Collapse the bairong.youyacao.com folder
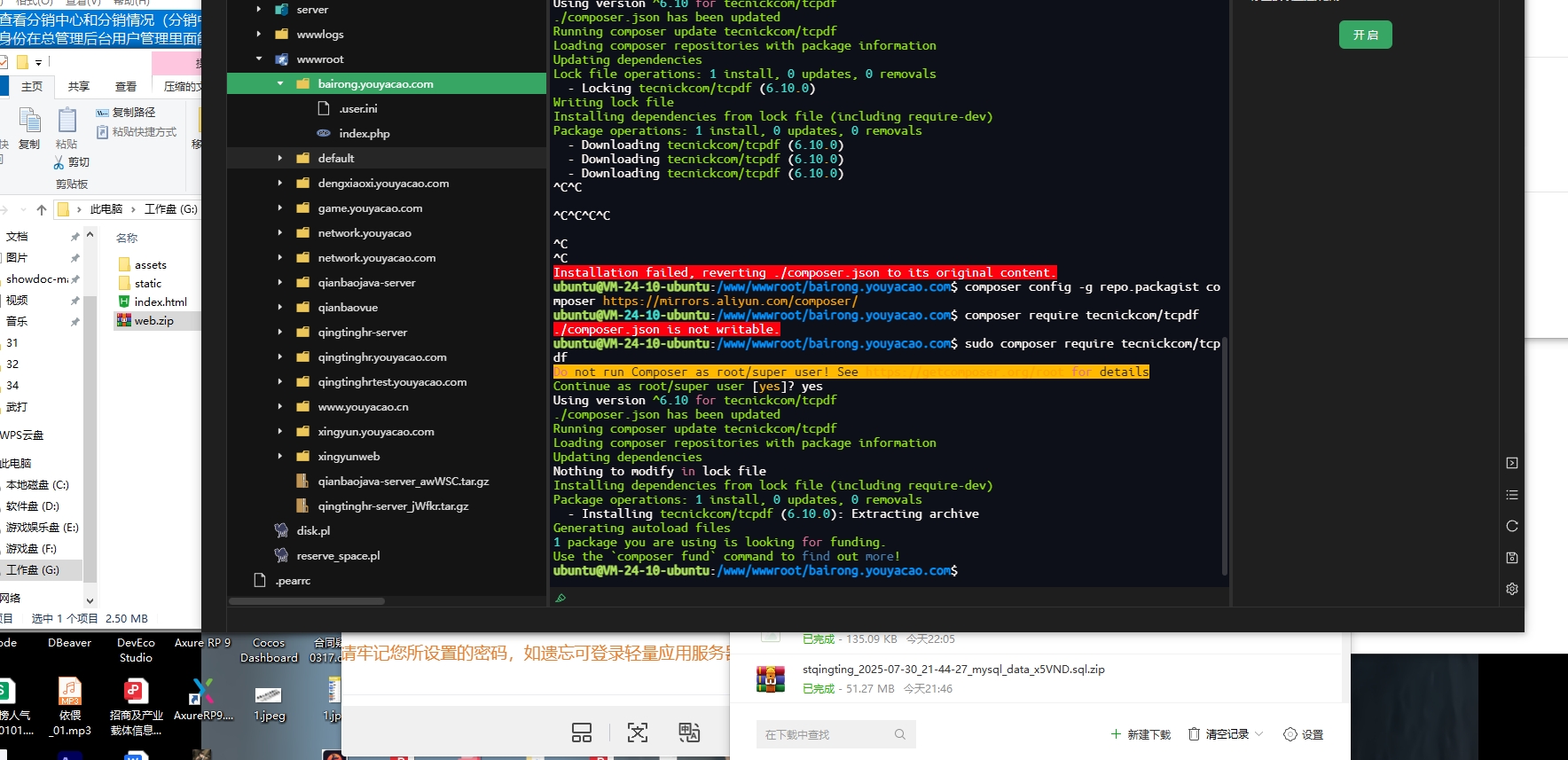This screenshot has height=760, width=1568. pos(280,84)
